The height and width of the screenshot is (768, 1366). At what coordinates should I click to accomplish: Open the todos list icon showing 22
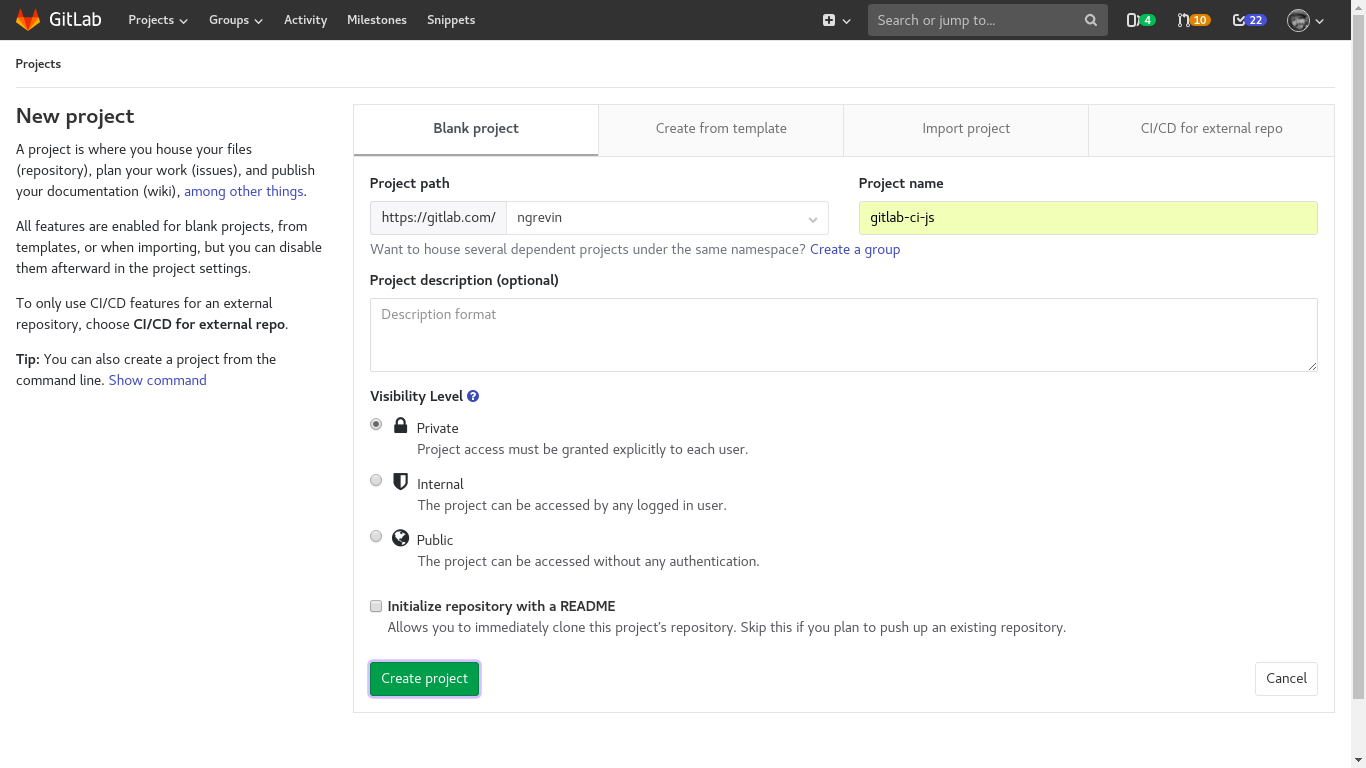[x=1248, y=19]
